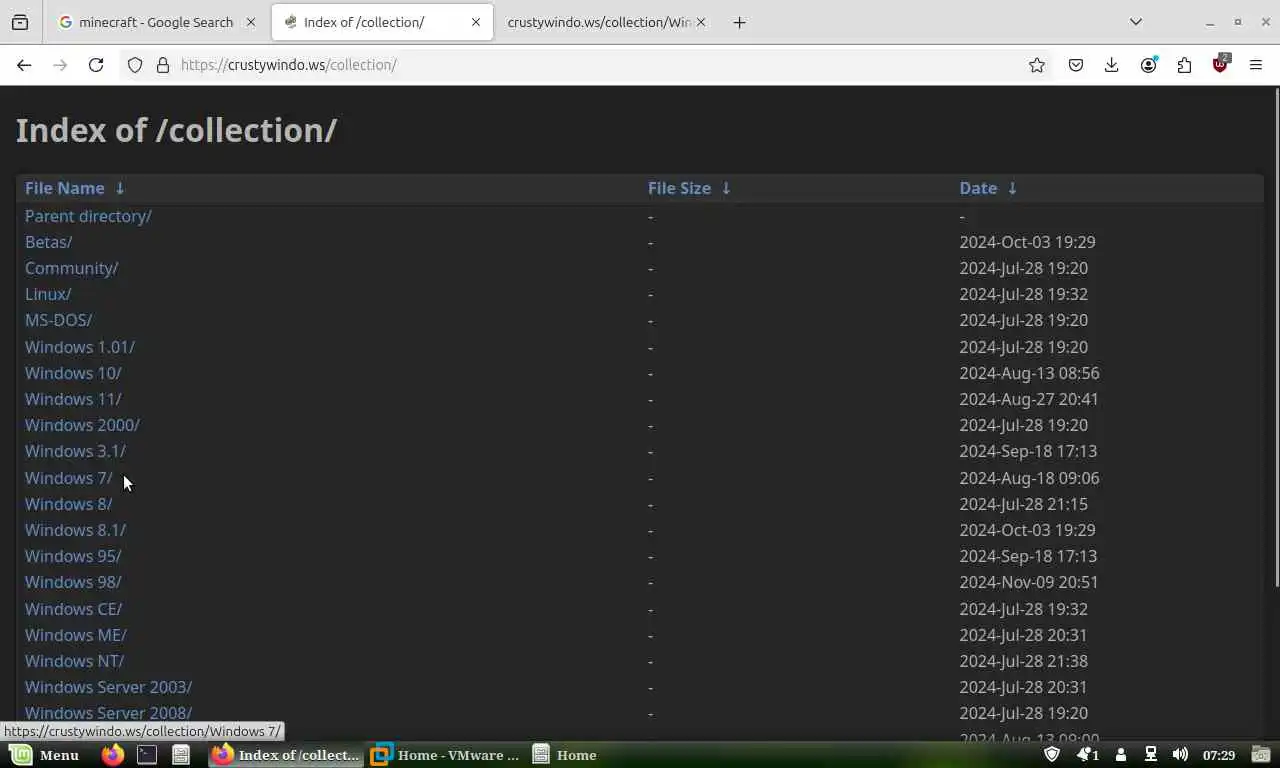Screen dimensions: 1280x768
Task: Go back with the browser back arrow
Action: pos(24,65)
